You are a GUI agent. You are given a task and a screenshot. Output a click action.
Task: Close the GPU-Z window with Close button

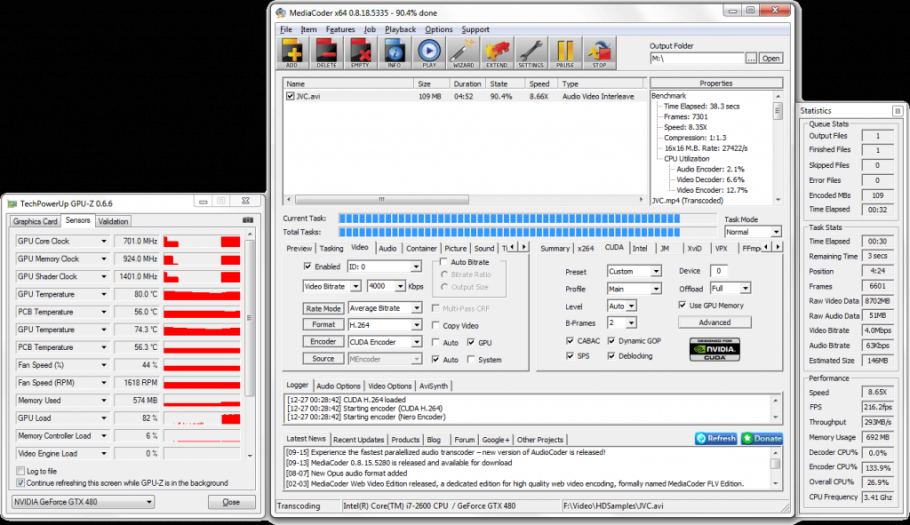(231, 502)
